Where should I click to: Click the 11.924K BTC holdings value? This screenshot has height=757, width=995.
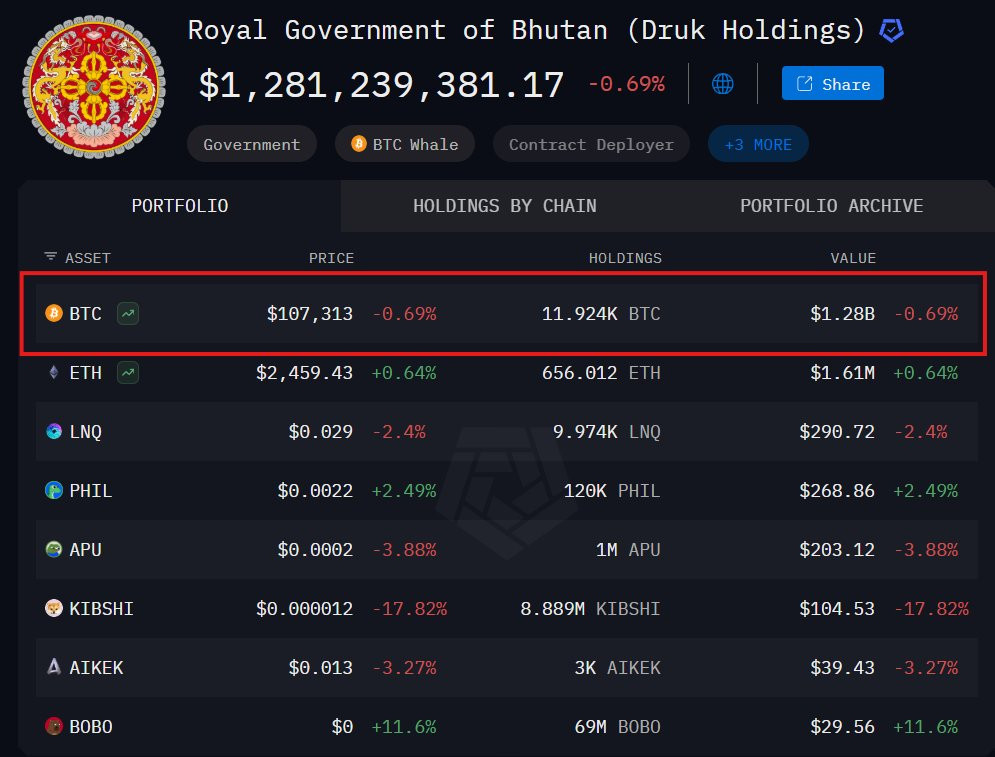tap(601, 313)
